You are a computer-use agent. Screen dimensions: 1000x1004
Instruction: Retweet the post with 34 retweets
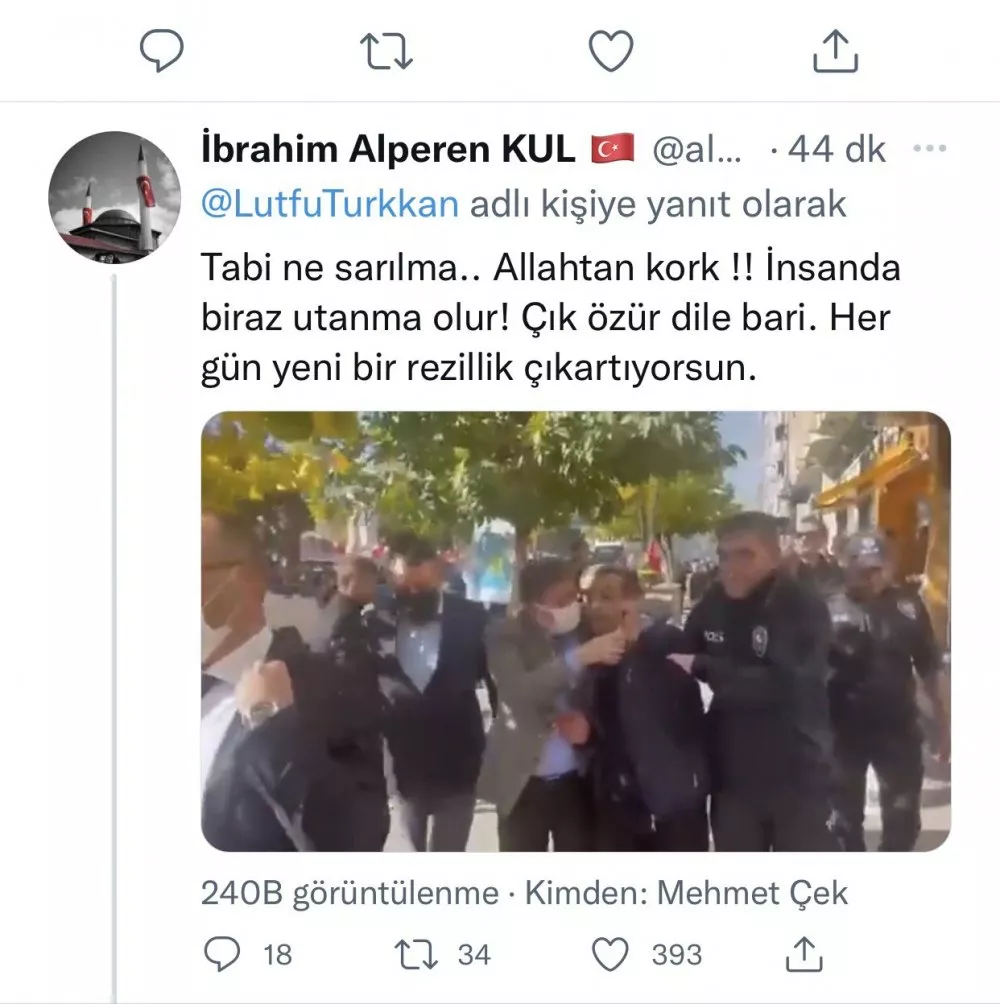tap(416, 955)
